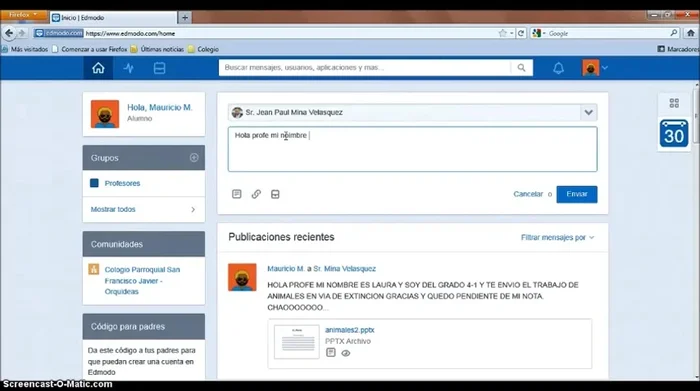Open the backpack library icon
This screenshot has height=391, width=700.
point(159,68)
